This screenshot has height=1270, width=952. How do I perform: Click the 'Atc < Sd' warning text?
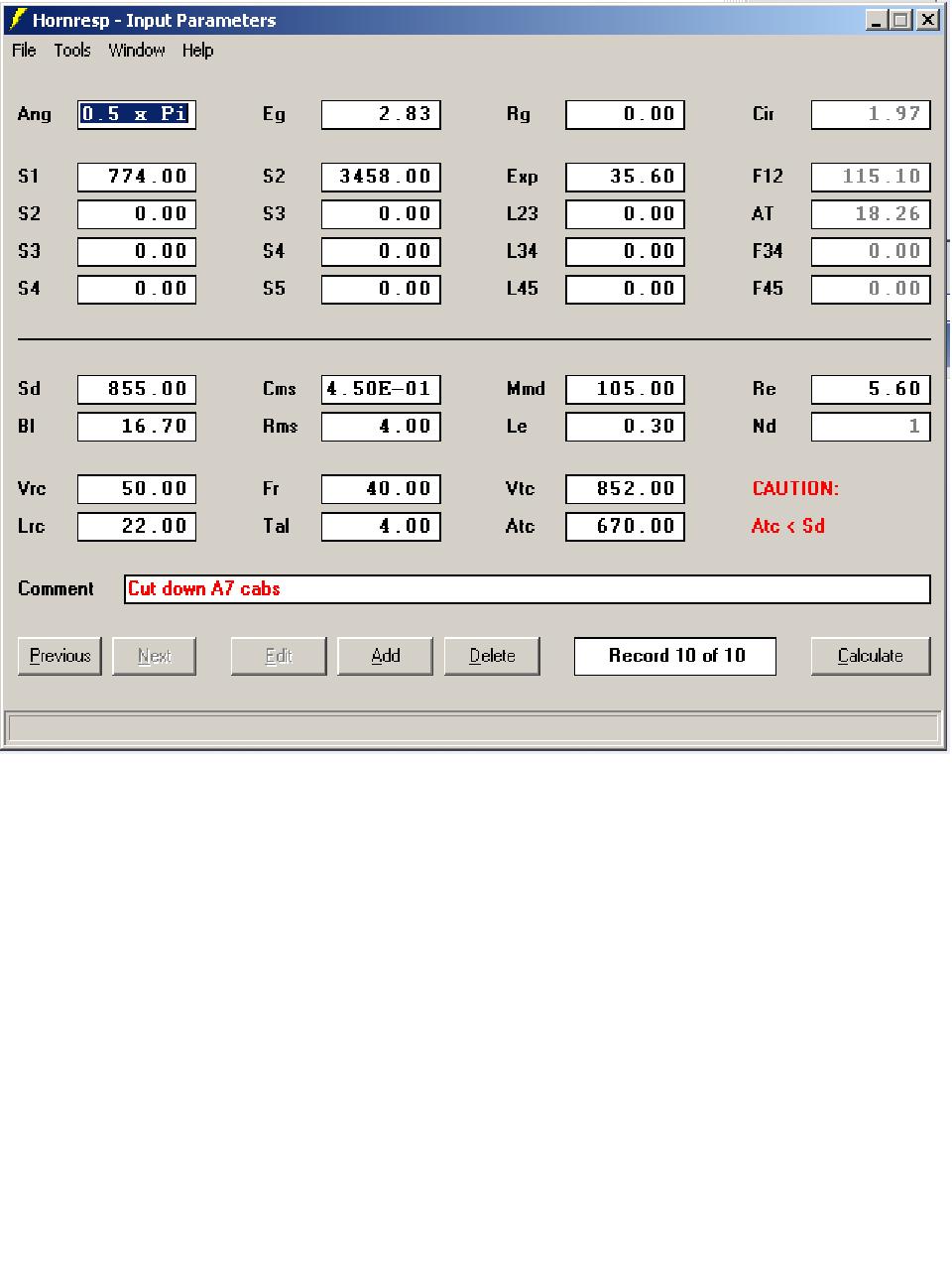(788, 526)
